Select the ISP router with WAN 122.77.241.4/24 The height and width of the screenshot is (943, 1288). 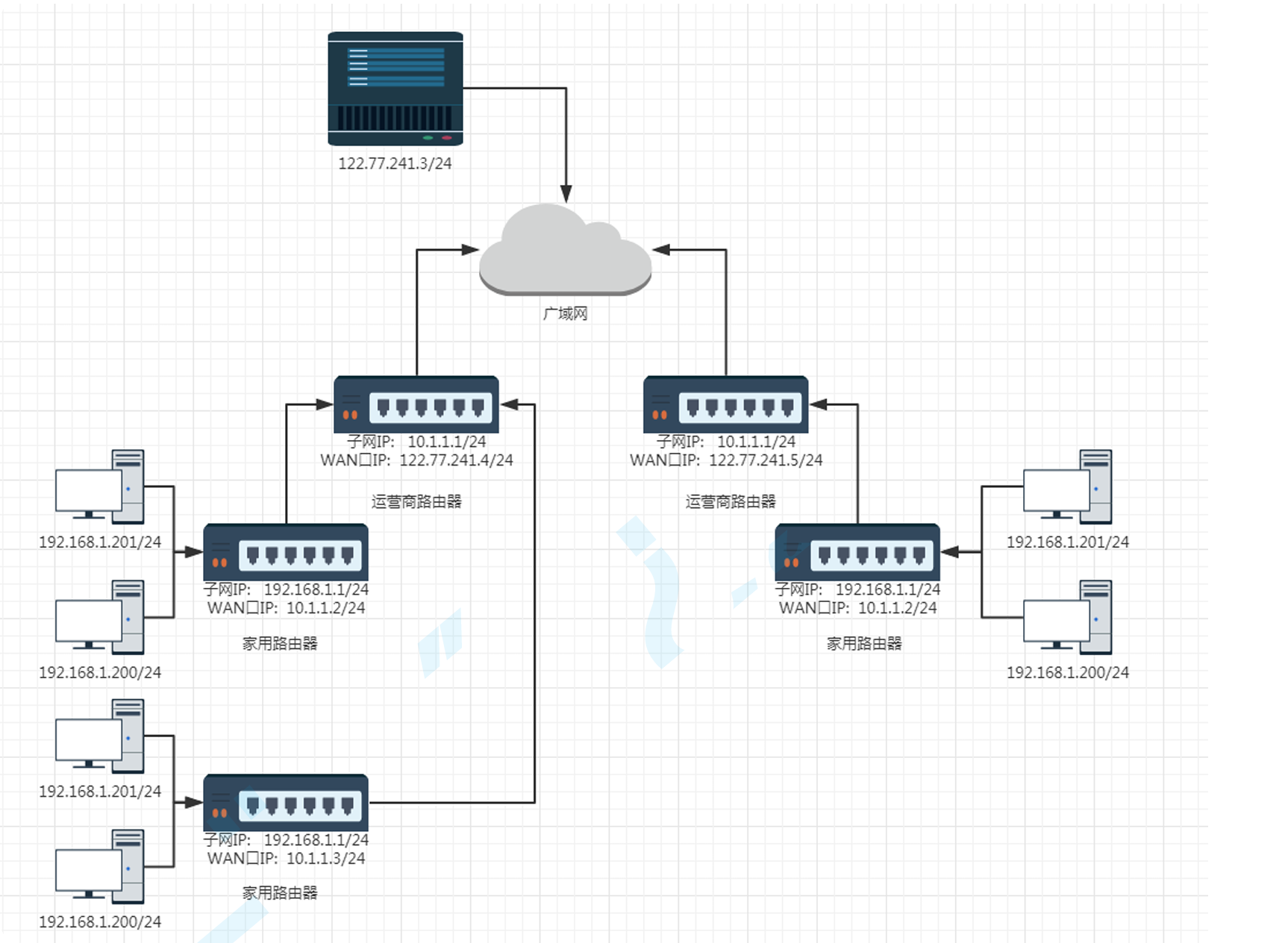(x=416, y=404)
